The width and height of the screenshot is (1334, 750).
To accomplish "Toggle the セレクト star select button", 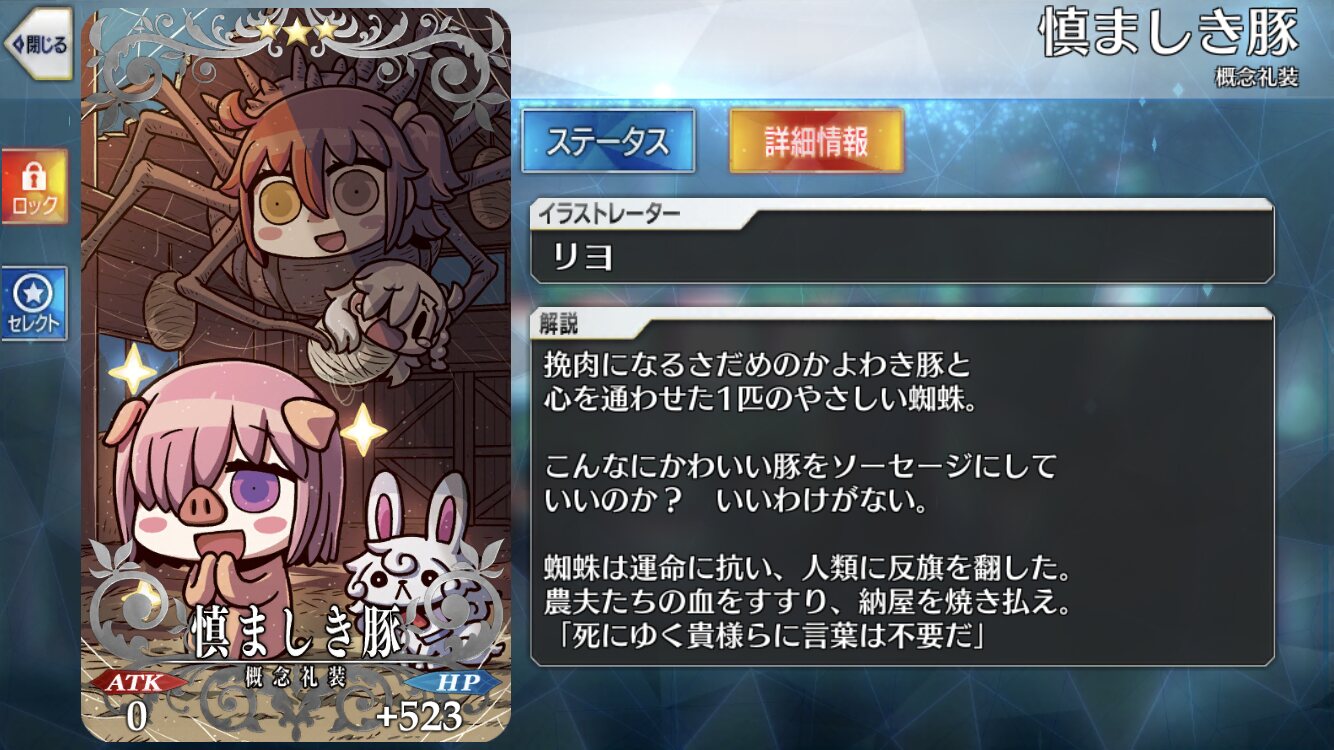I will pos(34,303).
